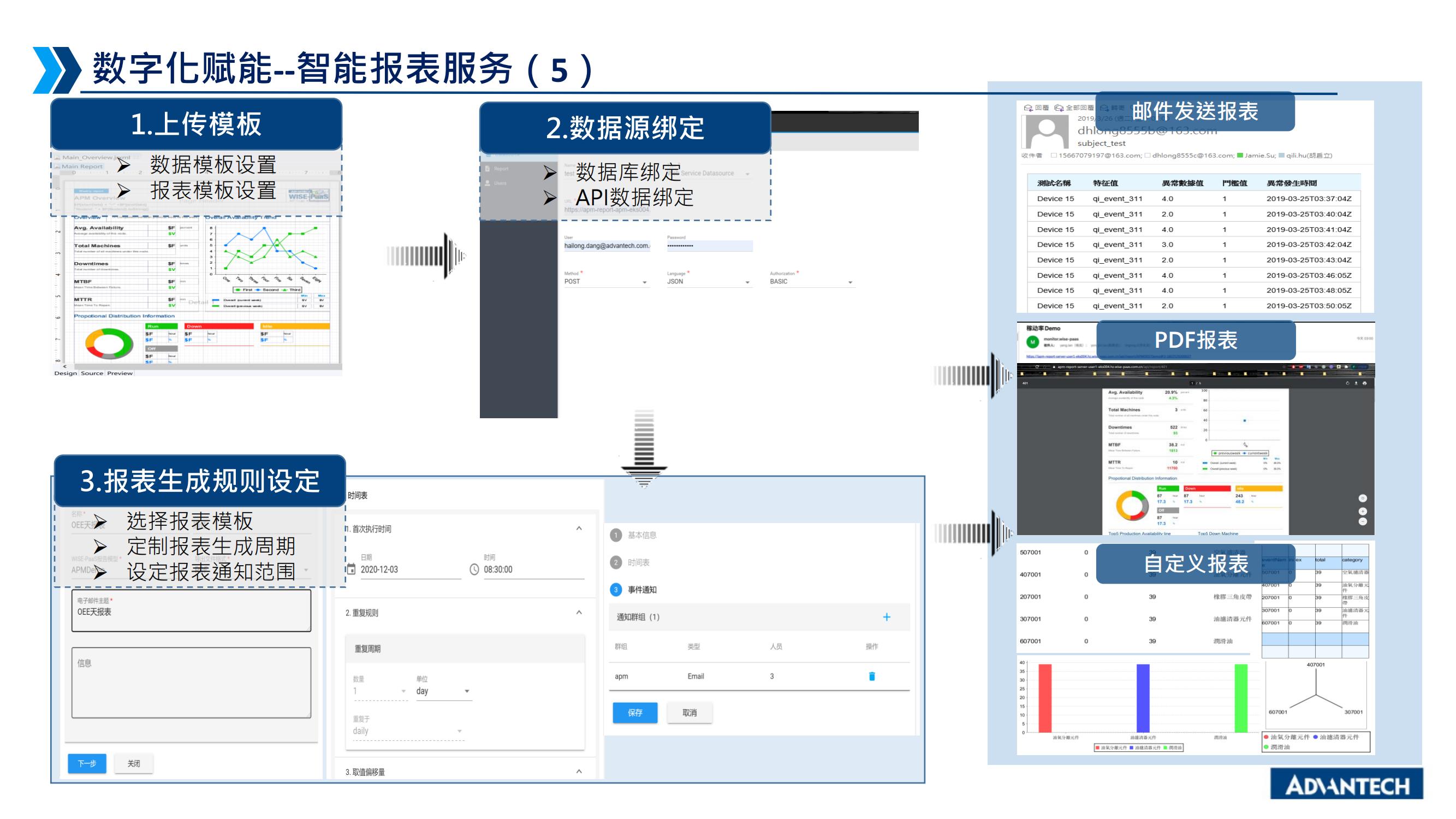1456x819 pixels.
Task: Collapse the 取值偏移量 section
Action: coord(579,771)
